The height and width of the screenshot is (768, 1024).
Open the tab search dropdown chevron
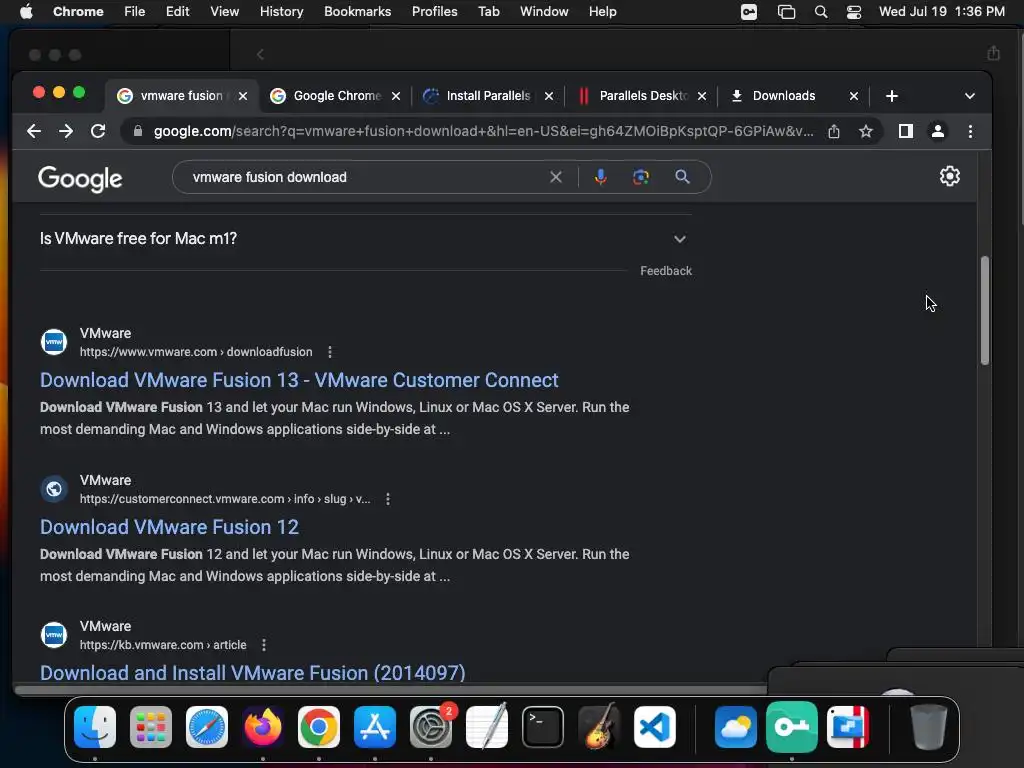(970, 96)
